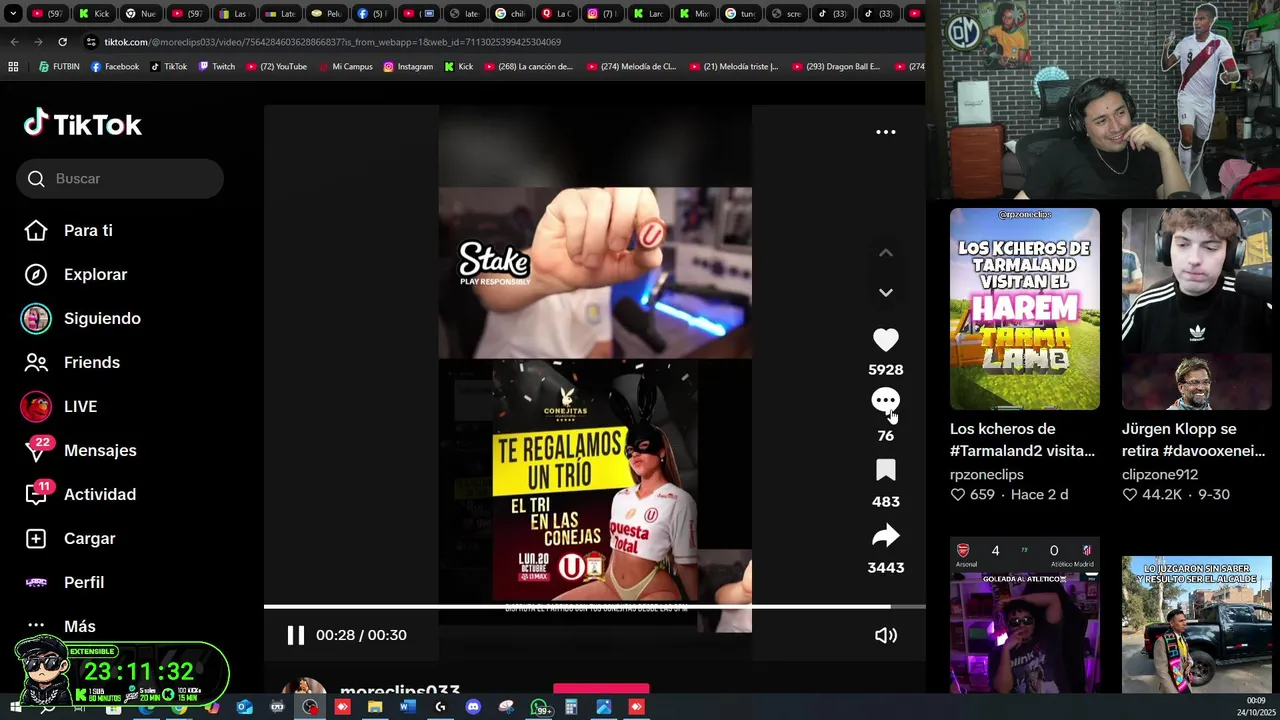Click browser back arrow
This screenshot has height=720, width=1280.
pyautogui.click(x=14, y=42)
